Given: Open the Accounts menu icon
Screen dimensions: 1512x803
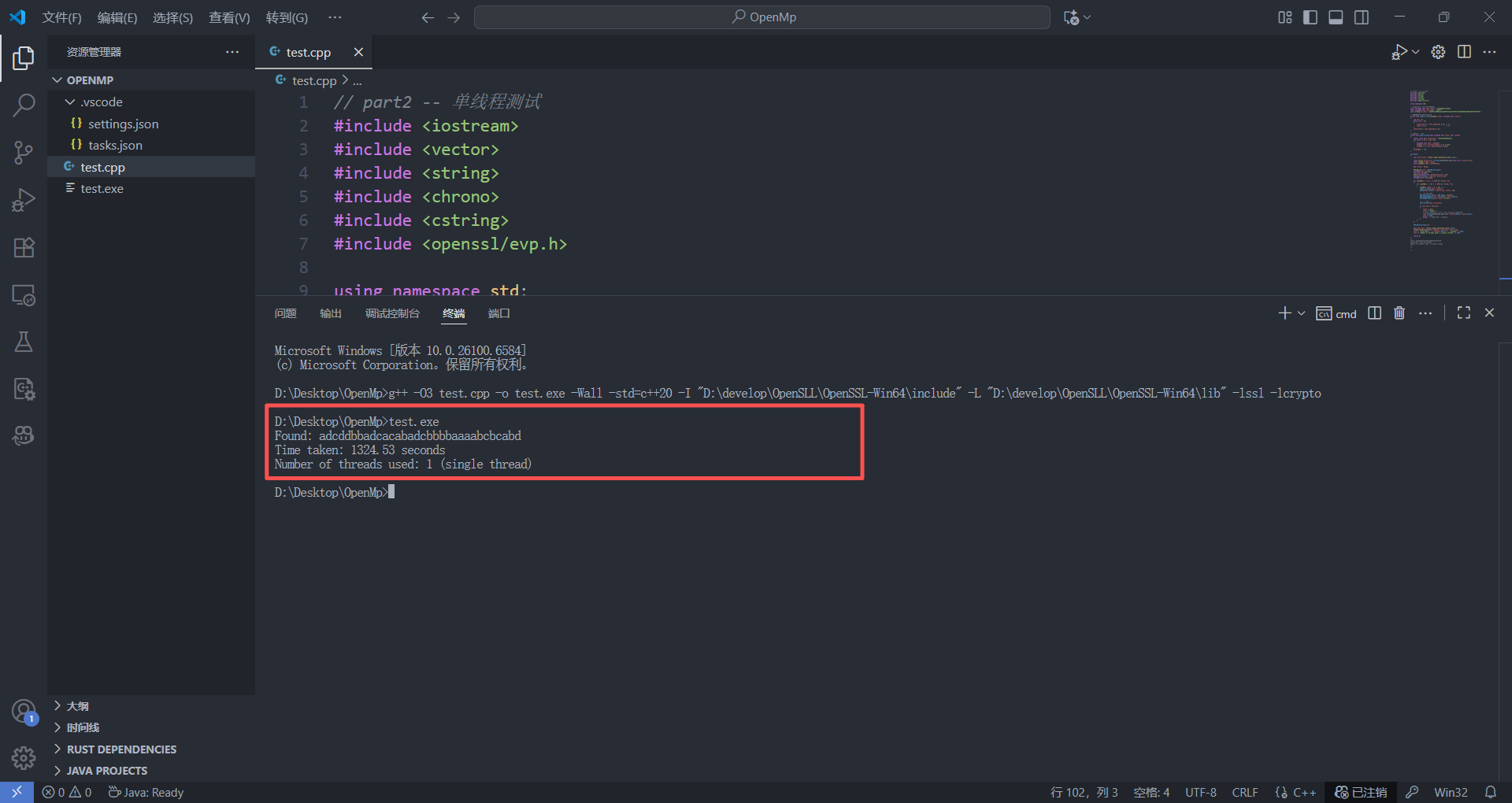Looking at the screenshot, I should (x=24, y=712).
